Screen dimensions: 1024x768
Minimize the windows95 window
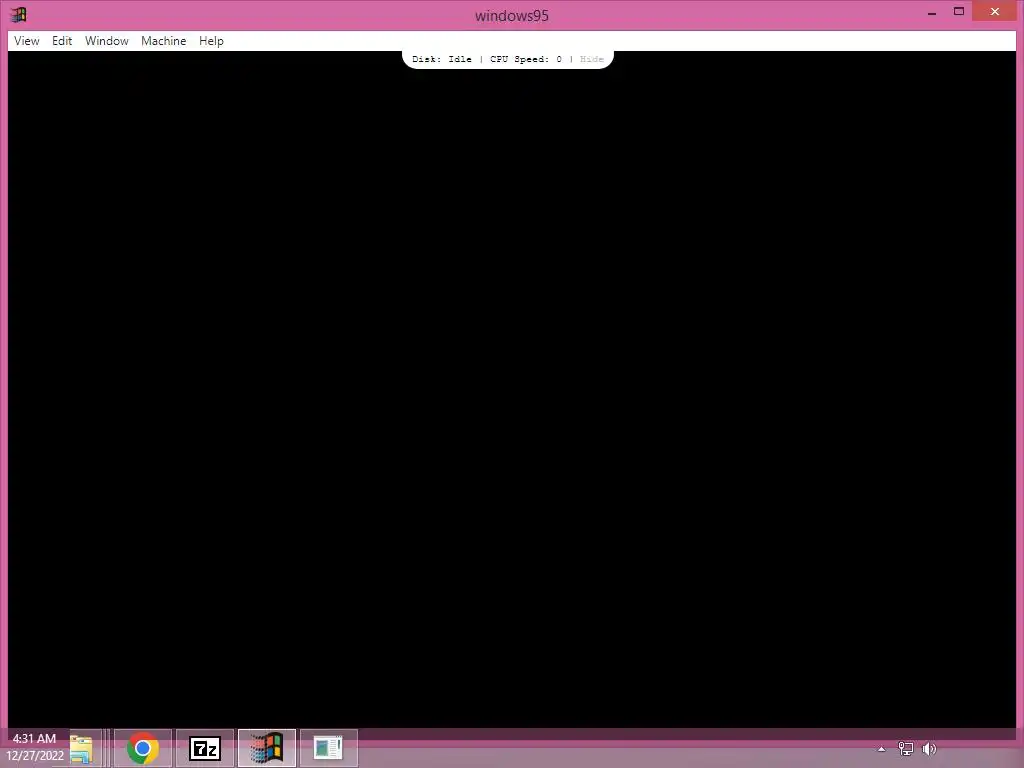click(932, 12)
